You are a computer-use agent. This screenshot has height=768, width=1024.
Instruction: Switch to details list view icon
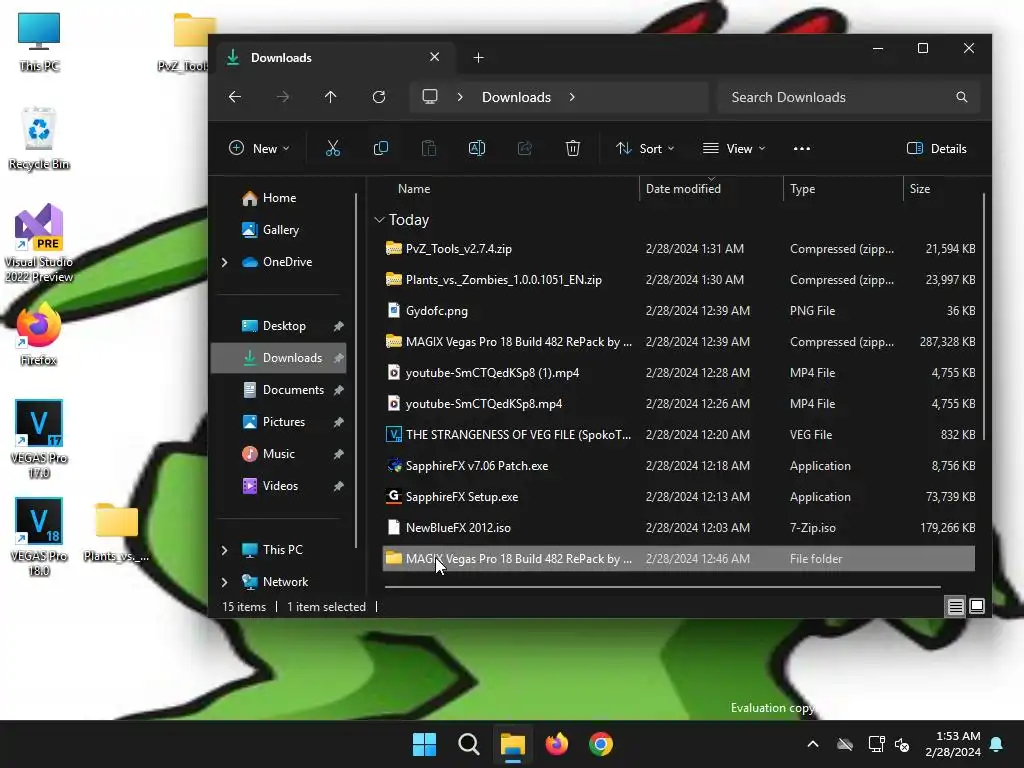click(x=955, y=607)
